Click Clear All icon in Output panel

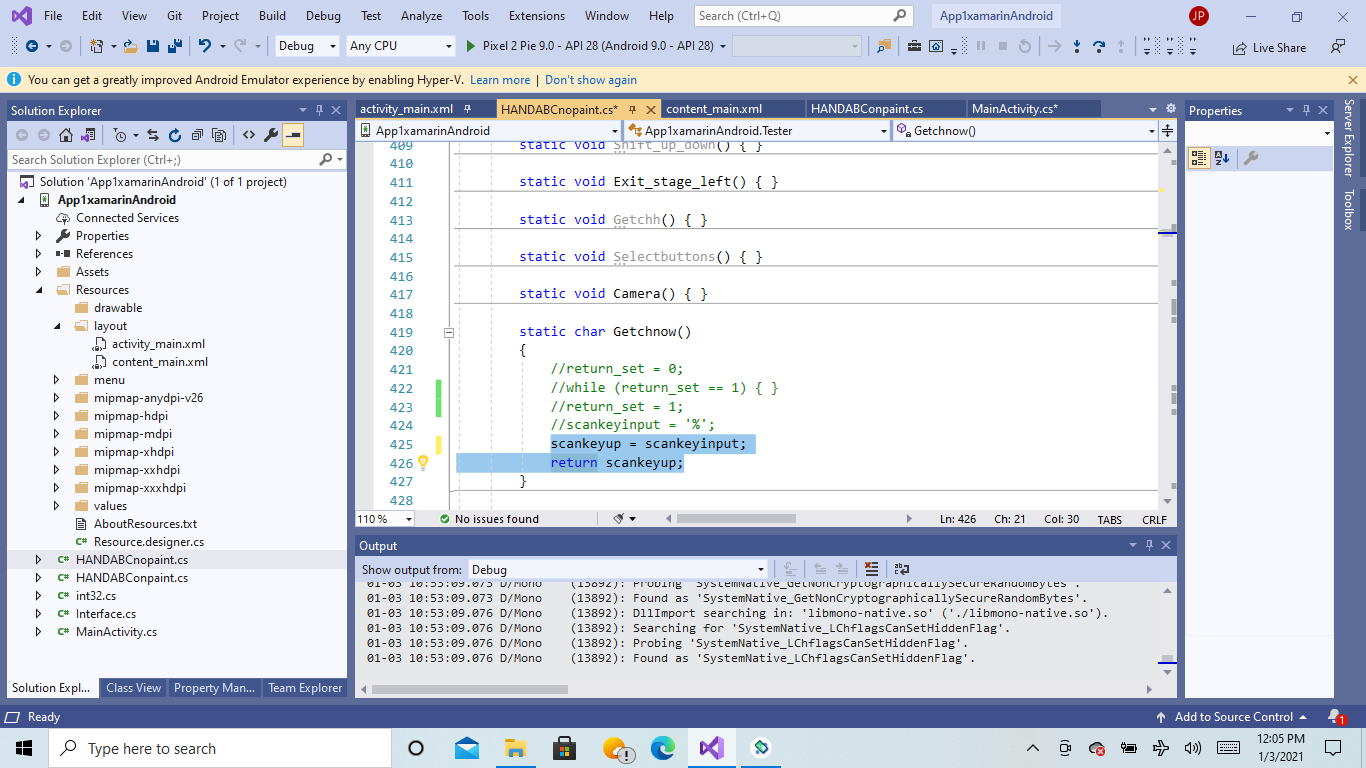tap(871, 569)
